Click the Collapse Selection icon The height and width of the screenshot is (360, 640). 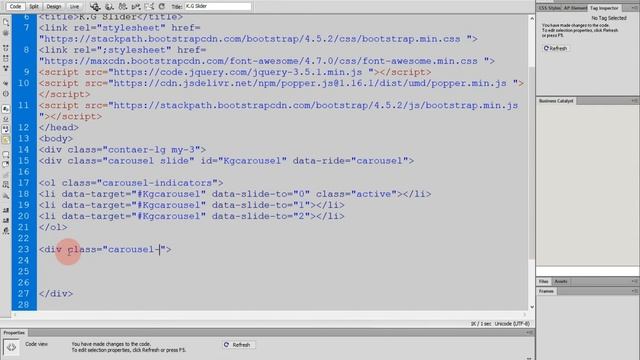[x=6, y=58]
